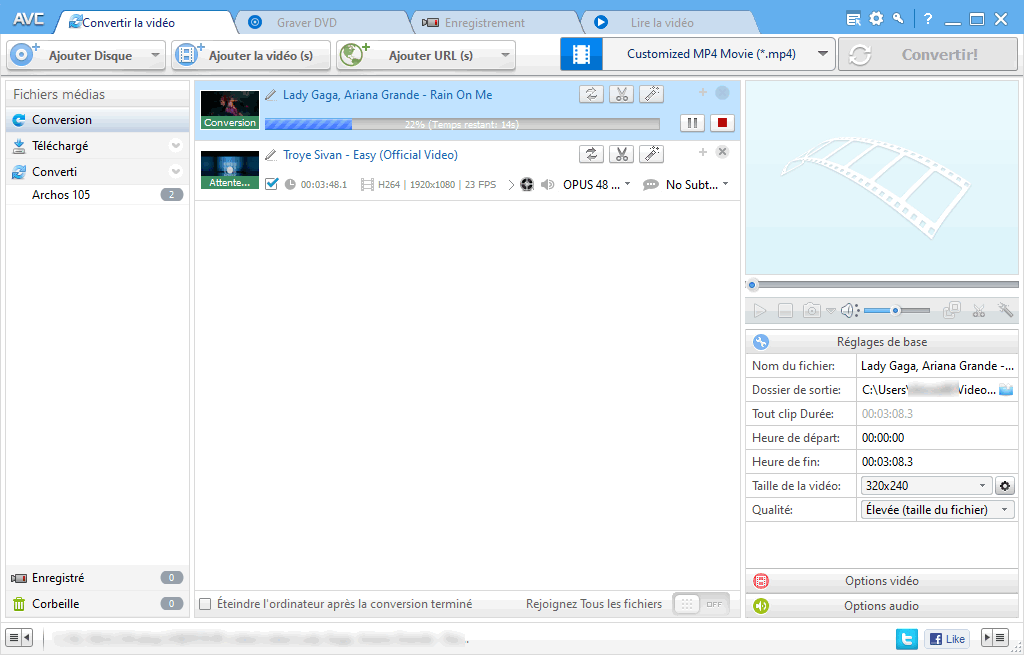The image size is (1024, 655).
Task: Open the task list icon in the title bar
Action: 853,19
